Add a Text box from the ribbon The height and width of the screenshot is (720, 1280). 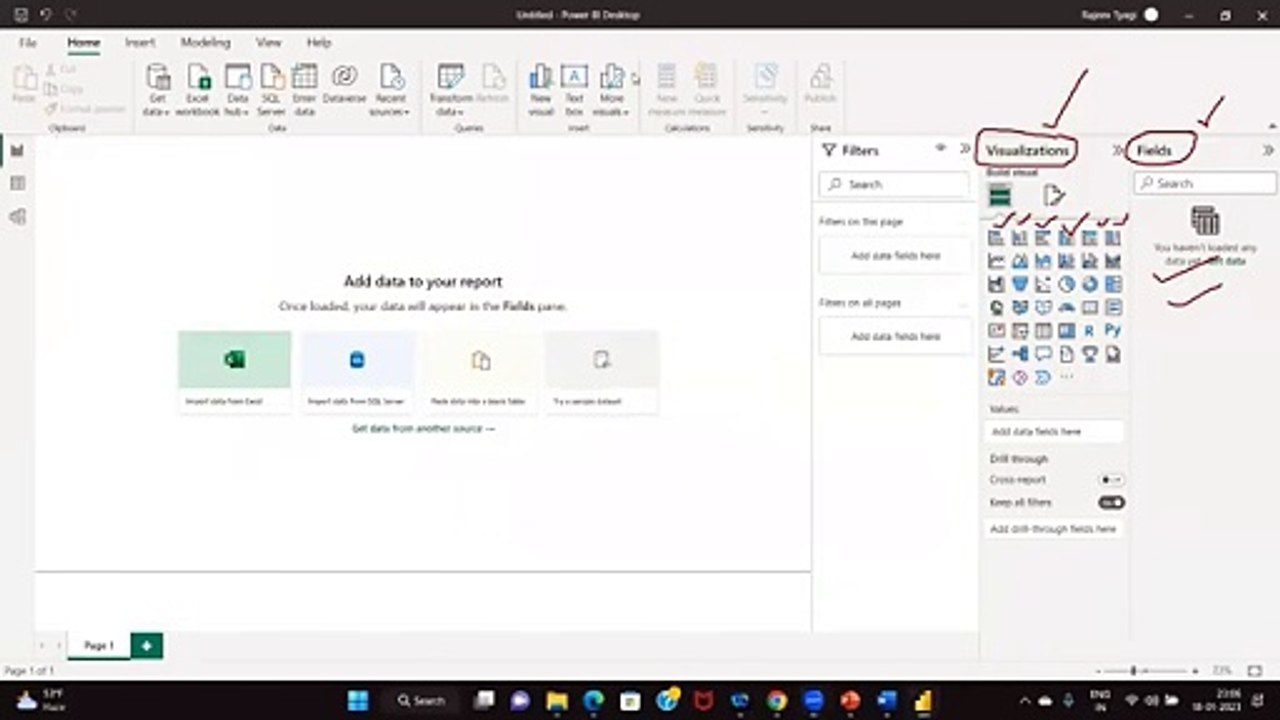(574, 90)
